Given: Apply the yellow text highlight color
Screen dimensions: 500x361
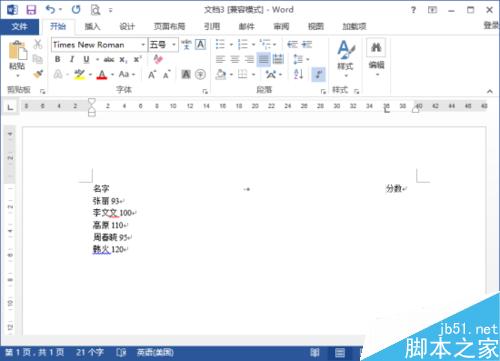Looking at the screenshot, I should point(79,74).
